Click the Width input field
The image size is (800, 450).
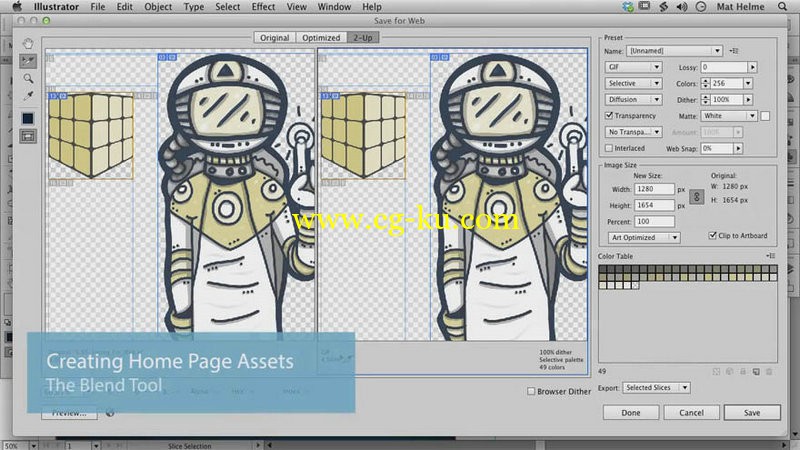pos(654,189)
